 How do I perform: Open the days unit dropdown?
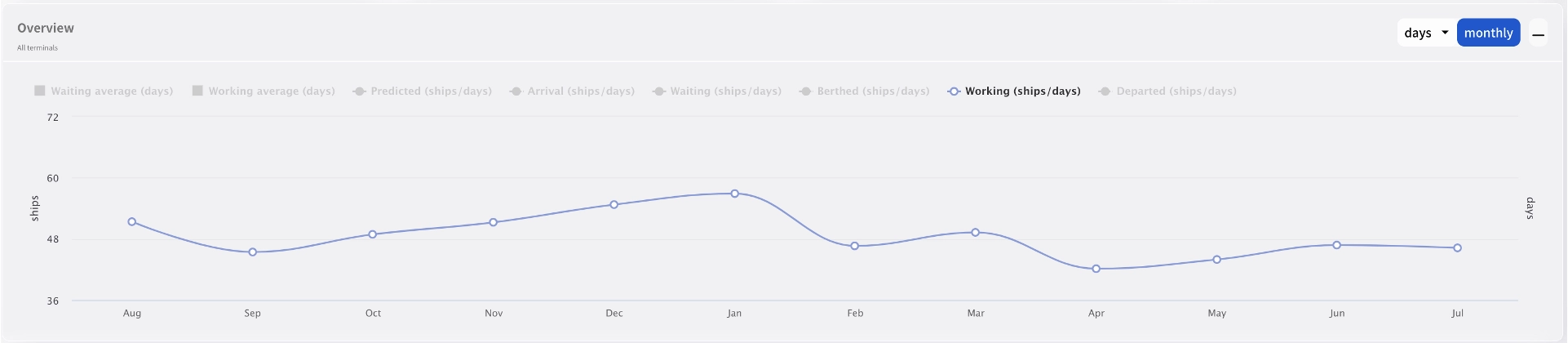click(1426, 33)
